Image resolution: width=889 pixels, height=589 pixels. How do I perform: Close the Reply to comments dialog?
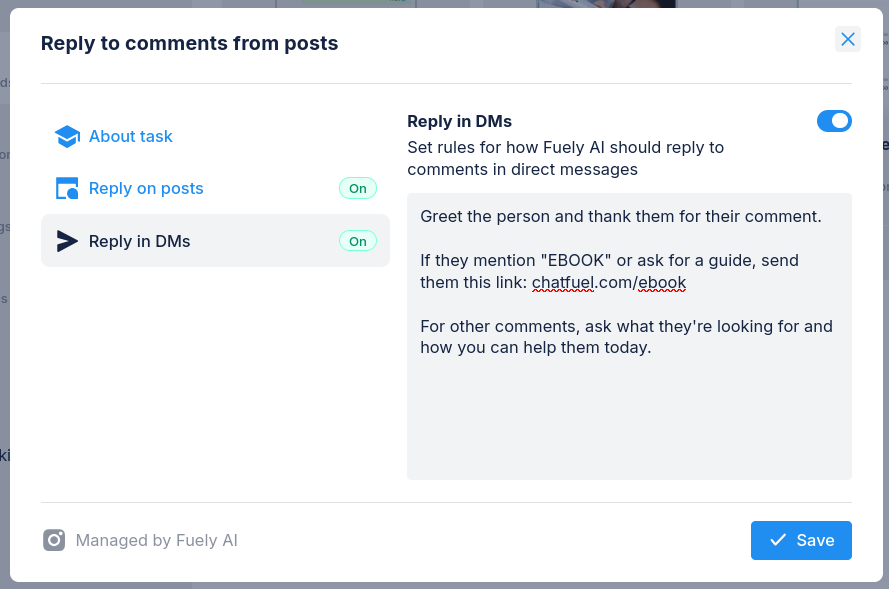tap(848, 39)
